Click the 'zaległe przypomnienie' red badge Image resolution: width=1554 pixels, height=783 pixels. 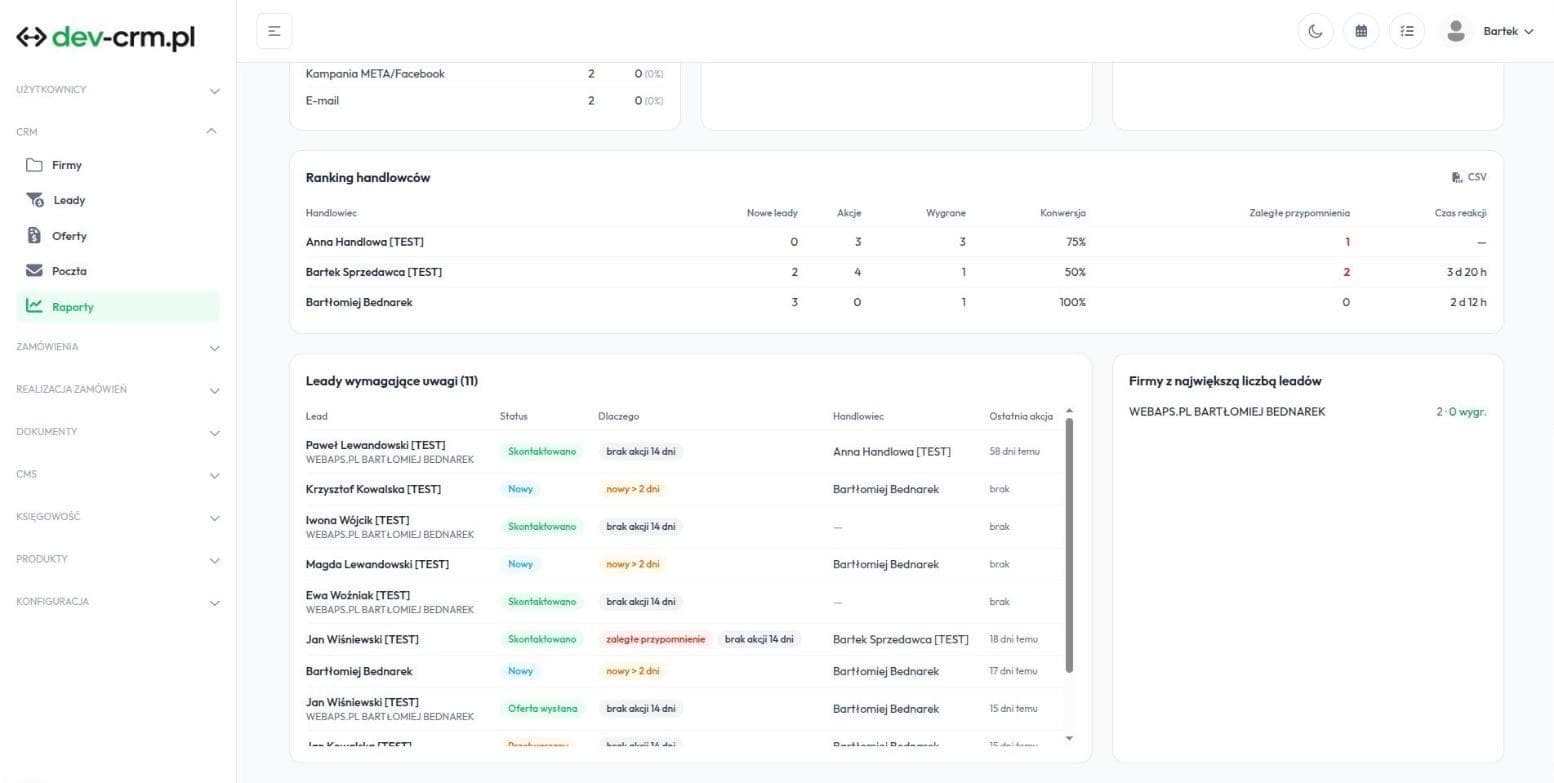(x=655, y=639)
